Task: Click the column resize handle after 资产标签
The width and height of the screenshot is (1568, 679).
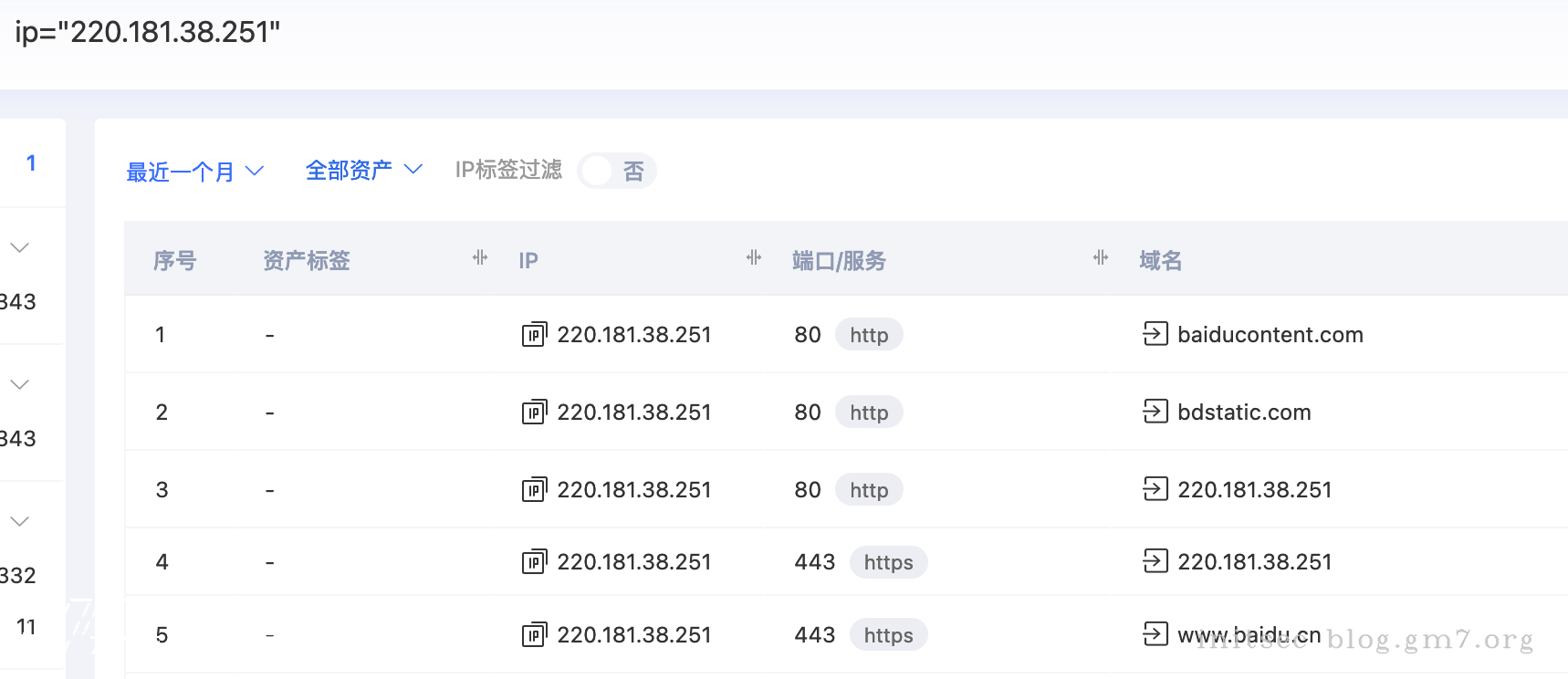Action: 480,258
